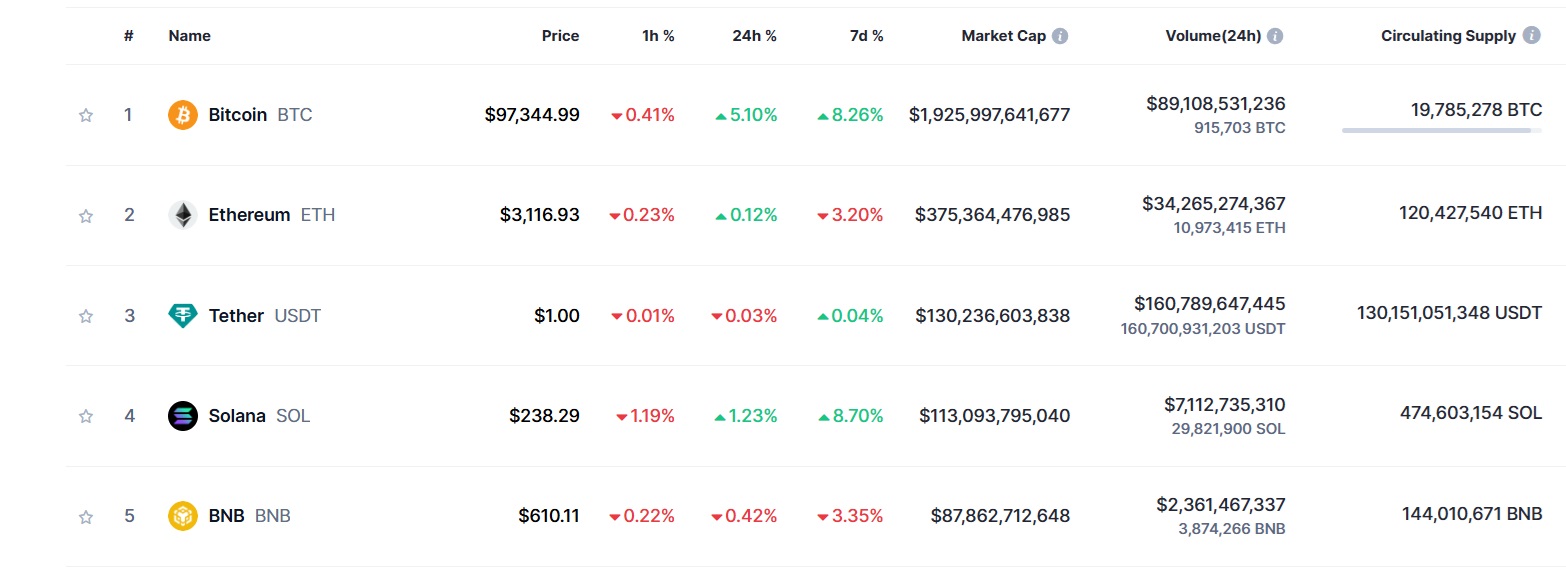Image resolution: width=1566 pixels, height=571 pixels.
Task: Click Ethereum's 24h volume amount $34,265,274,367
Action: click(1214, 204)
